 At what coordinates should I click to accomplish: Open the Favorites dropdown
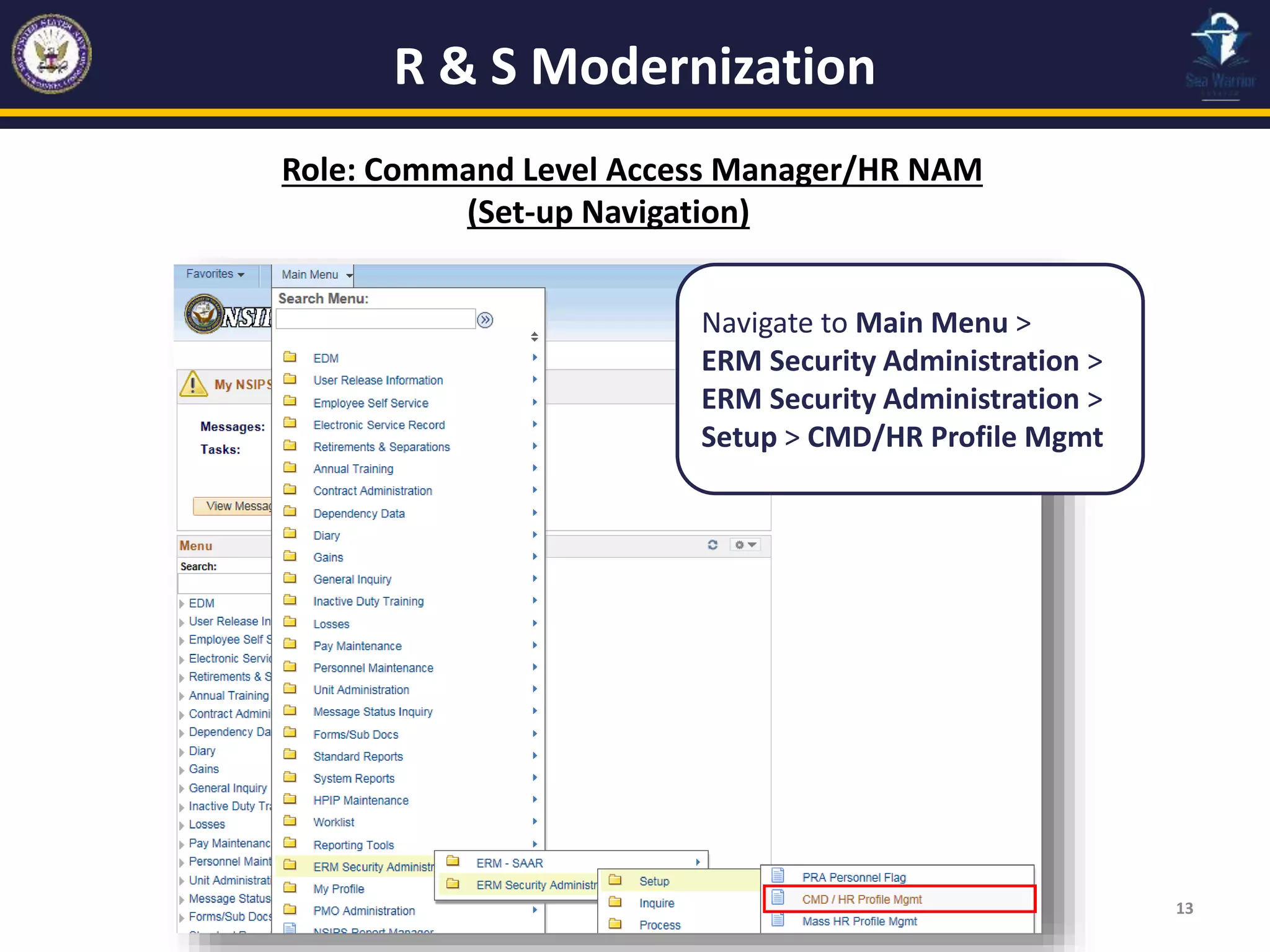click(215, 274)
